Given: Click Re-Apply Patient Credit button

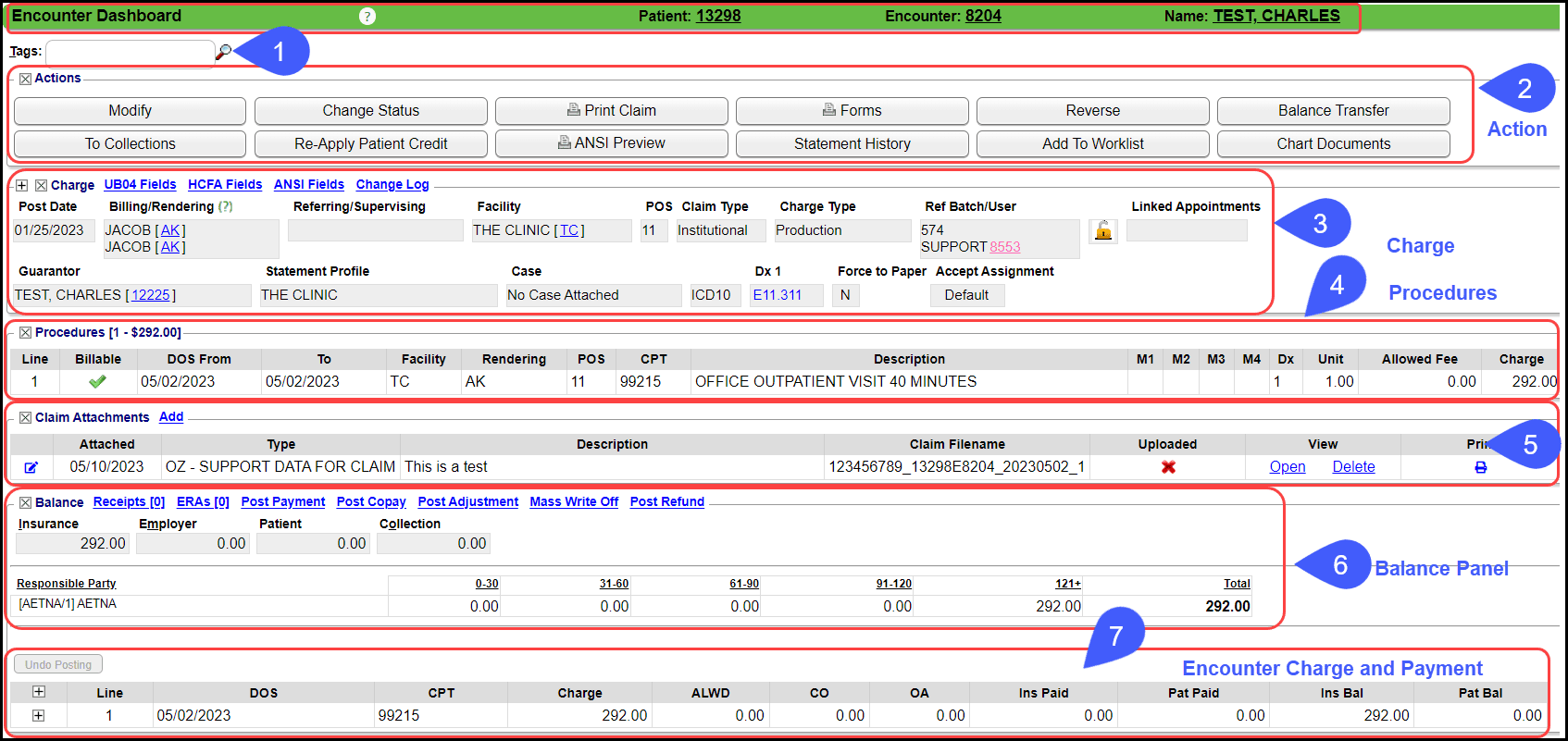Looking at the screenshot, I should coord(370,143).
